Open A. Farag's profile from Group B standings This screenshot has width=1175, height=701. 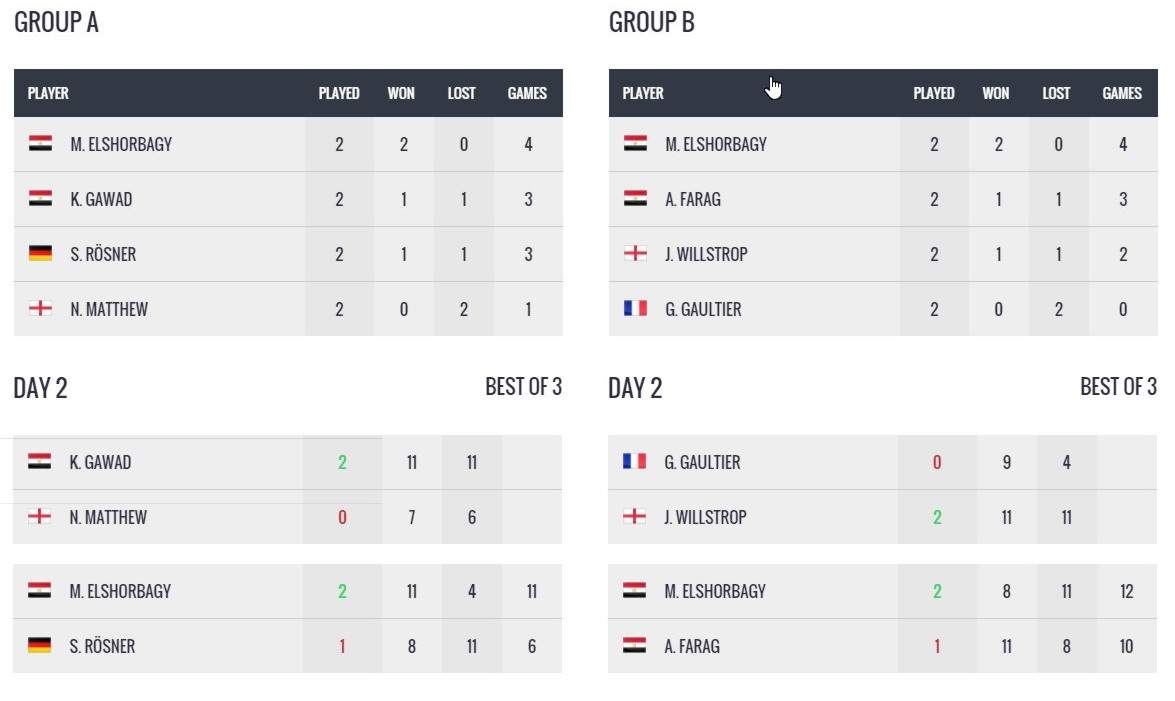pos(693,199)
